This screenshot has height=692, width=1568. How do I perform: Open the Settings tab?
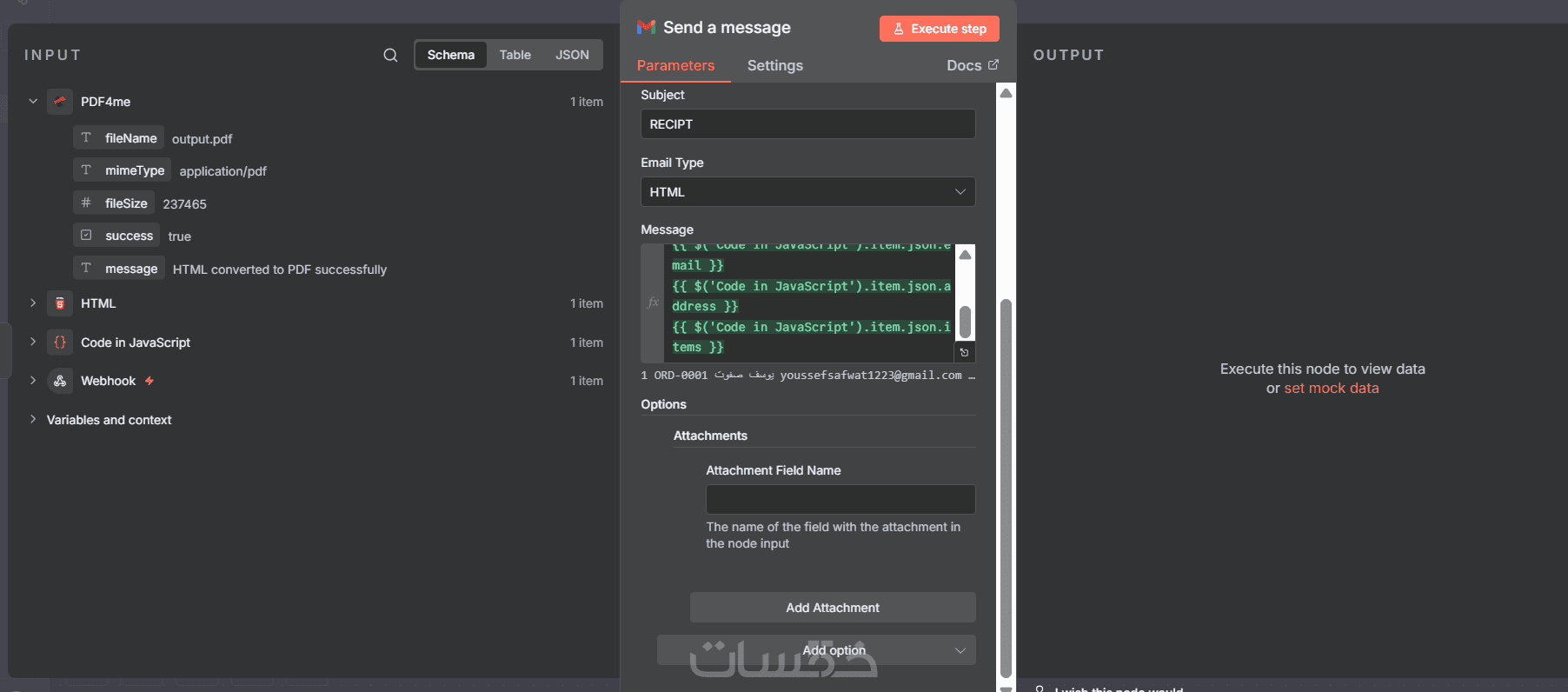[774, 65]
